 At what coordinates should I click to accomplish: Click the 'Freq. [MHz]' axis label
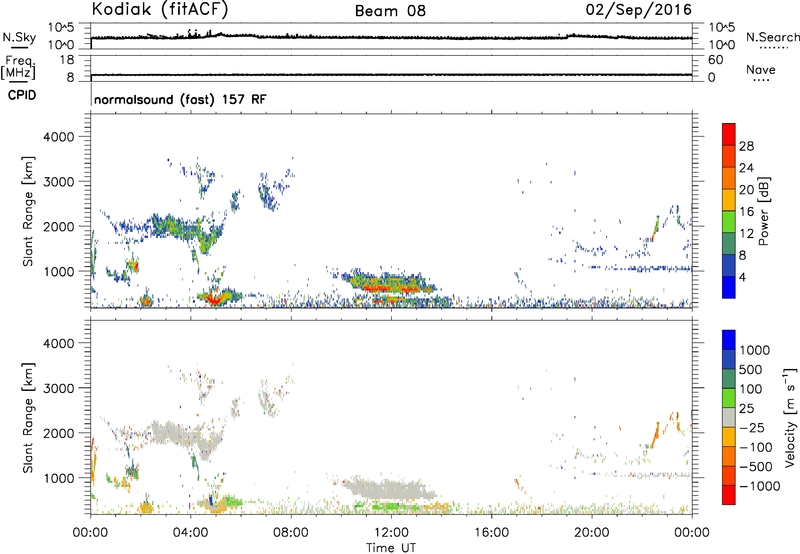coord(18,67)
